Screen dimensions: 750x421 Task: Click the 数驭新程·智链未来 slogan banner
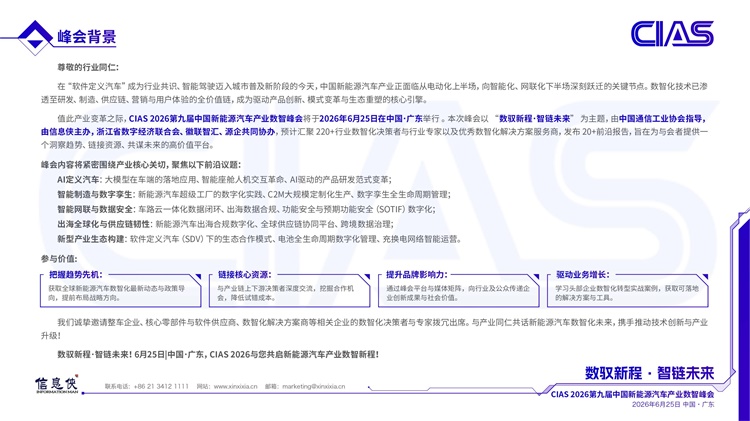649,372
